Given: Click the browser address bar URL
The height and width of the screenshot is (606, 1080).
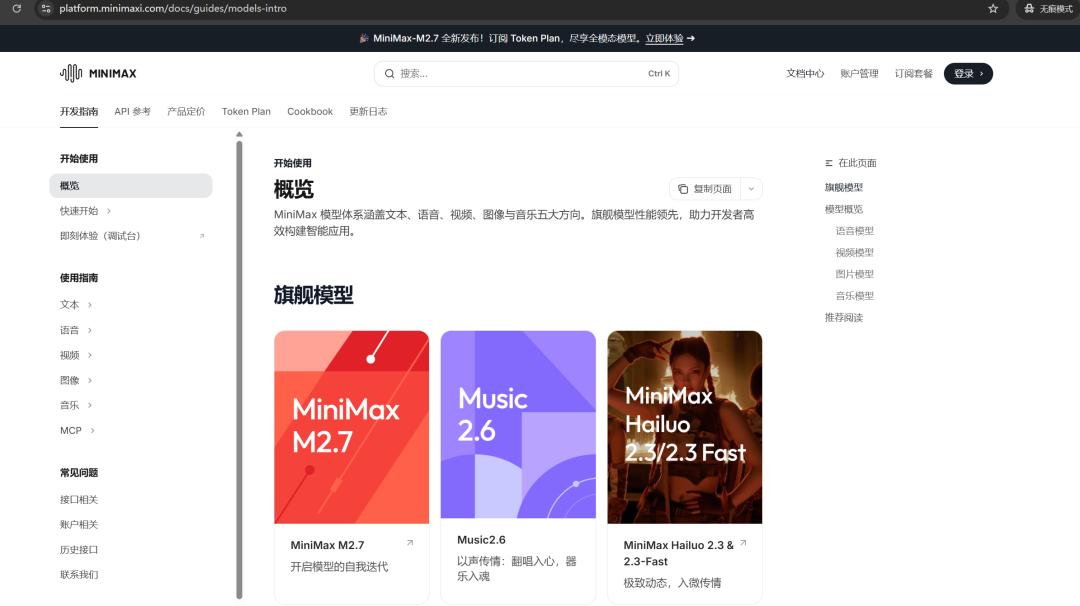Looking at the screenshot, I should coord(173,8).
